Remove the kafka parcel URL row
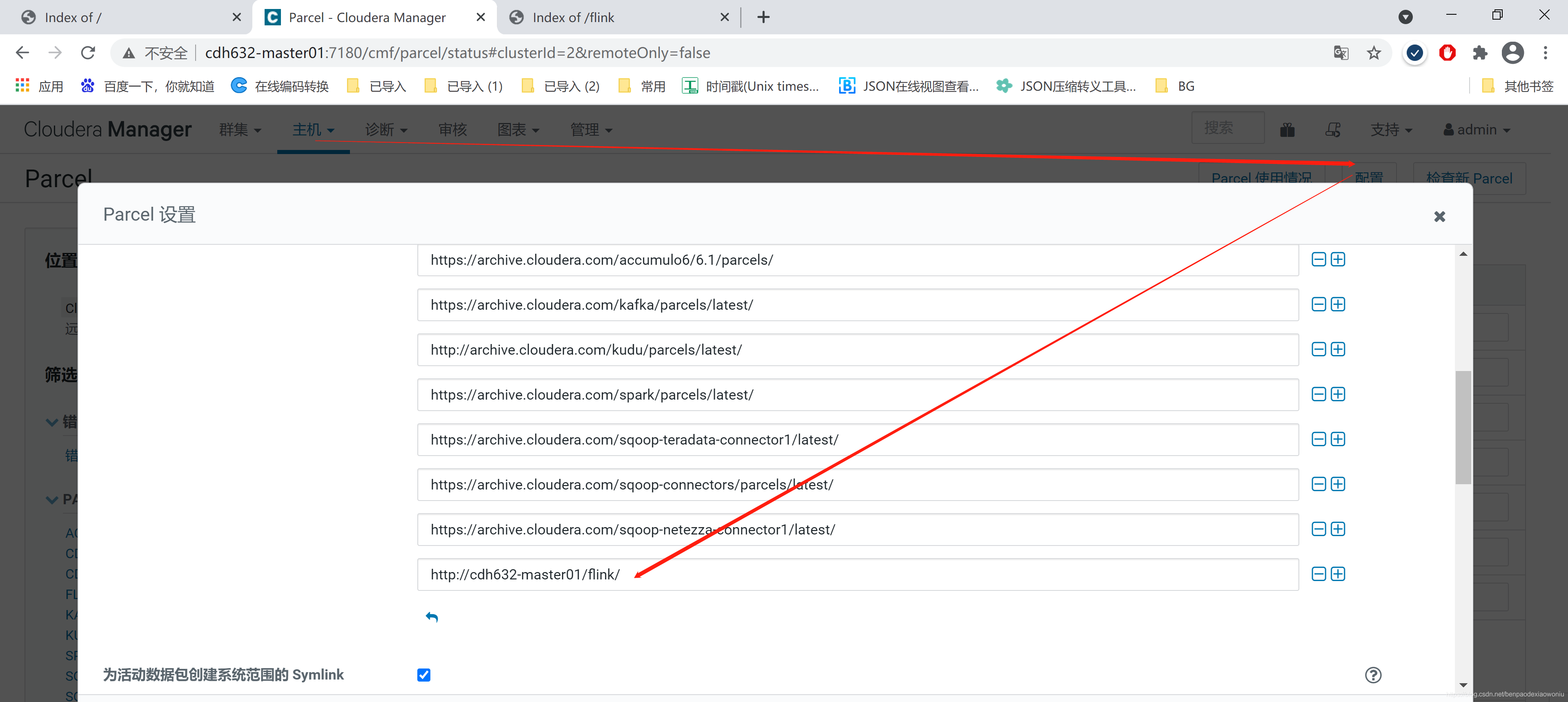1568x702 pixels. coord(1319,304)
